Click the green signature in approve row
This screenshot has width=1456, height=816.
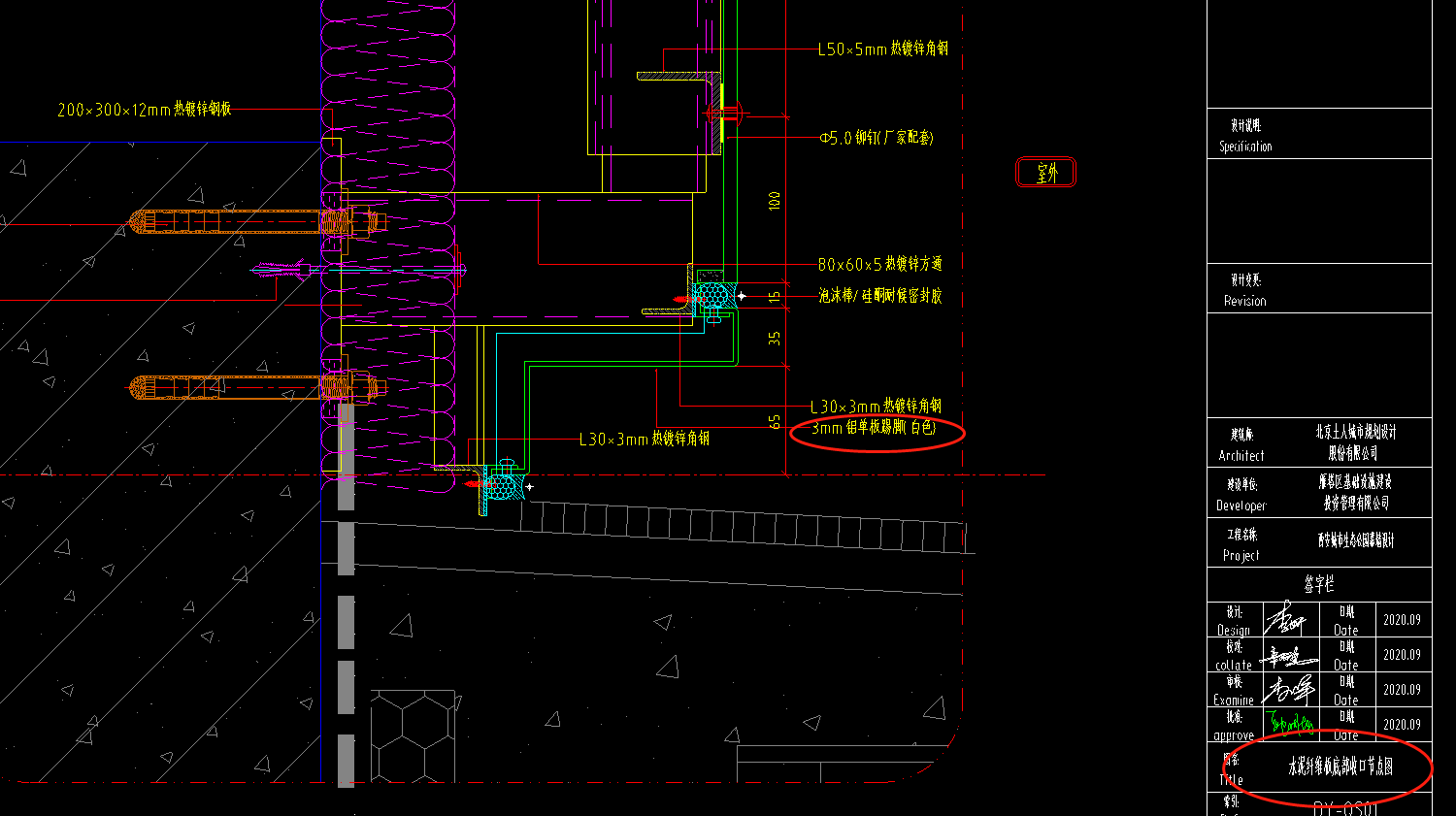point(1291,723)
